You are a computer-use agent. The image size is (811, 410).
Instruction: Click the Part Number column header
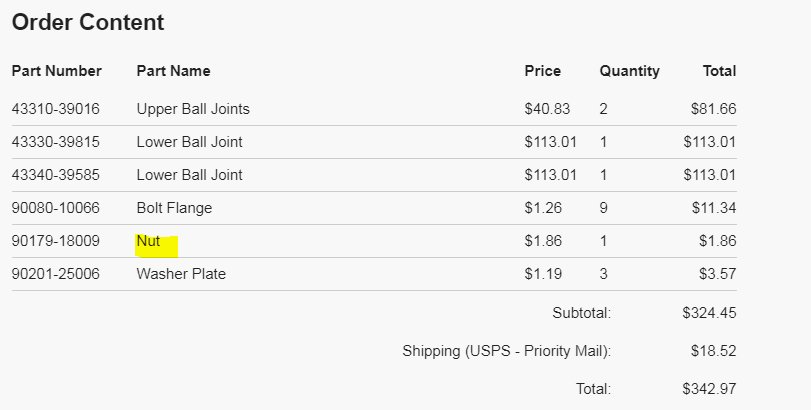coord(56,71)
